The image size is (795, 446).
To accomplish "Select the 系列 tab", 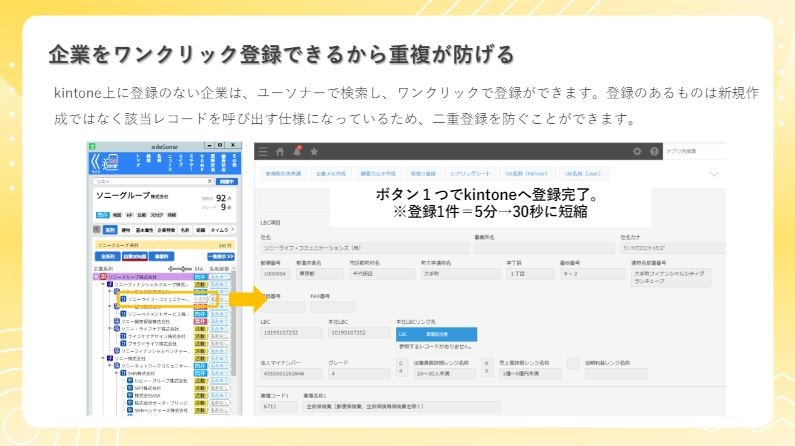I will [110, 230].
